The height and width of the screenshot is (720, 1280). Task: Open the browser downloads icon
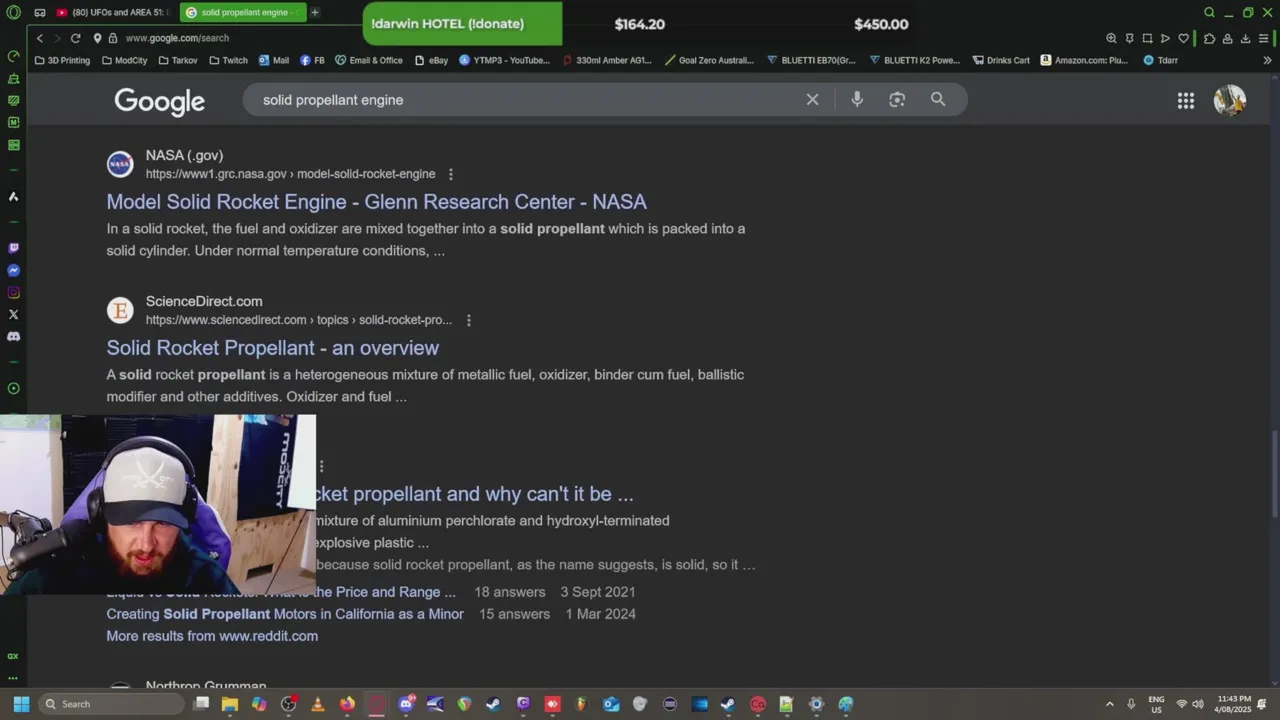[1245, 38]
